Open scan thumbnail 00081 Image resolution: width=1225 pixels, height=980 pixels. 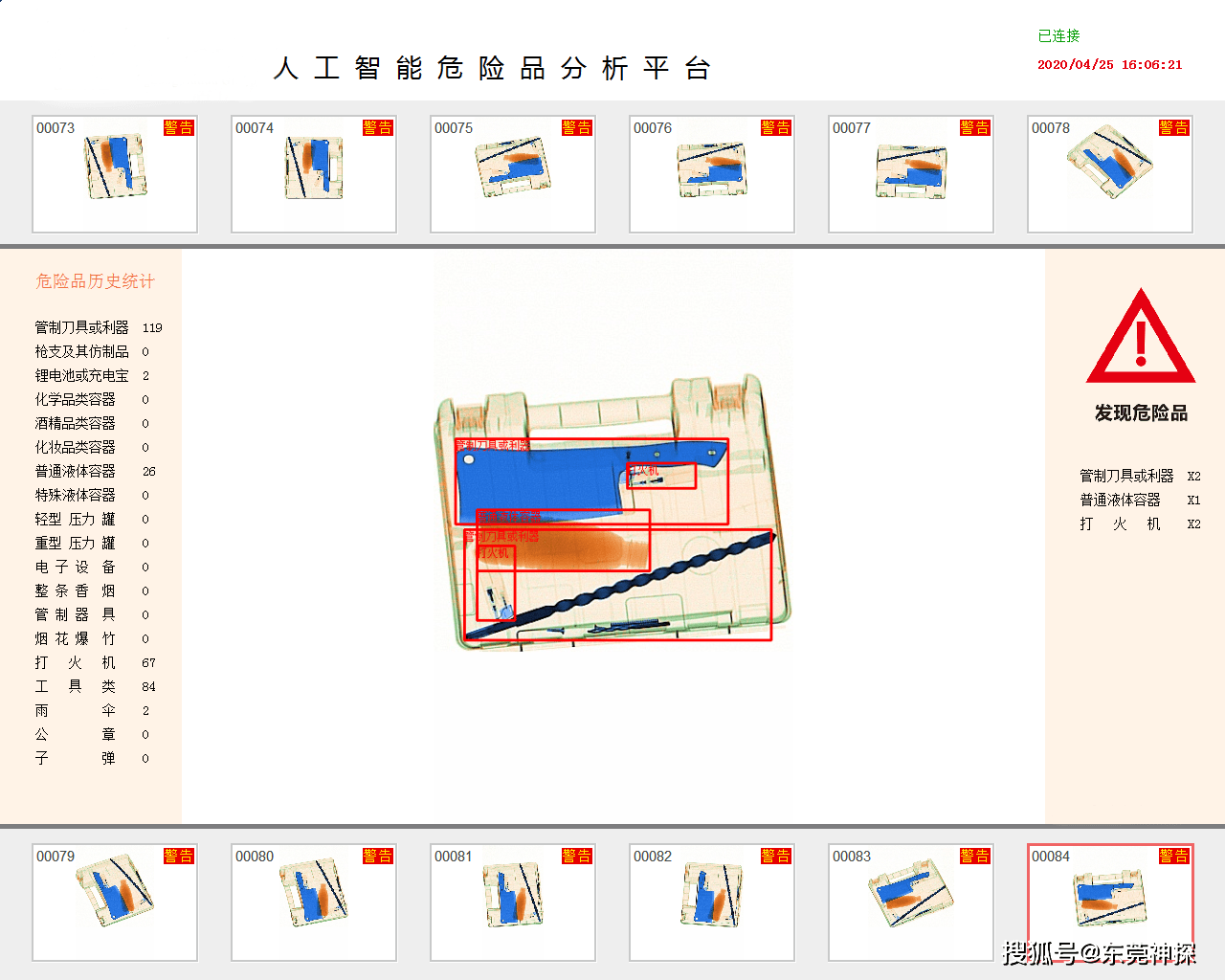pyautogui.click(x=513, y=902)
